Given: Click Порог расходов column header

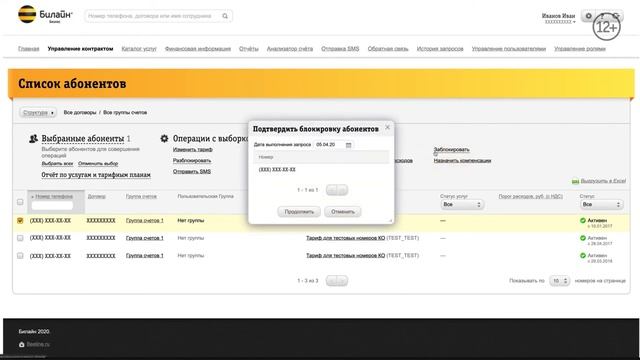Looking at the screenshot, I should (x=531, y=197).
